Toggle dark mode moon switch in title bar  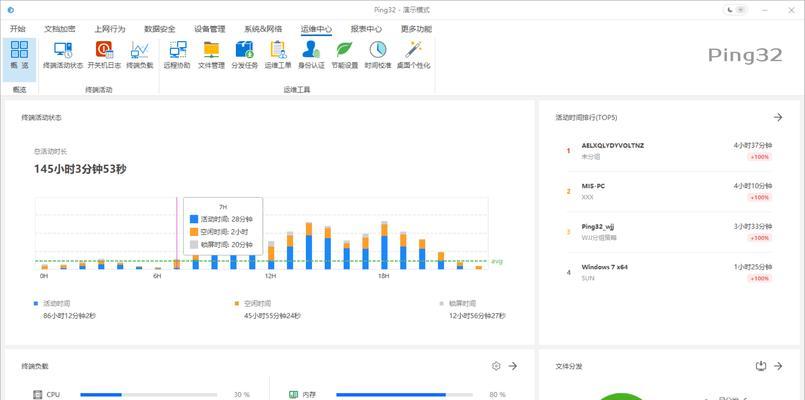[x=736, y=10]
